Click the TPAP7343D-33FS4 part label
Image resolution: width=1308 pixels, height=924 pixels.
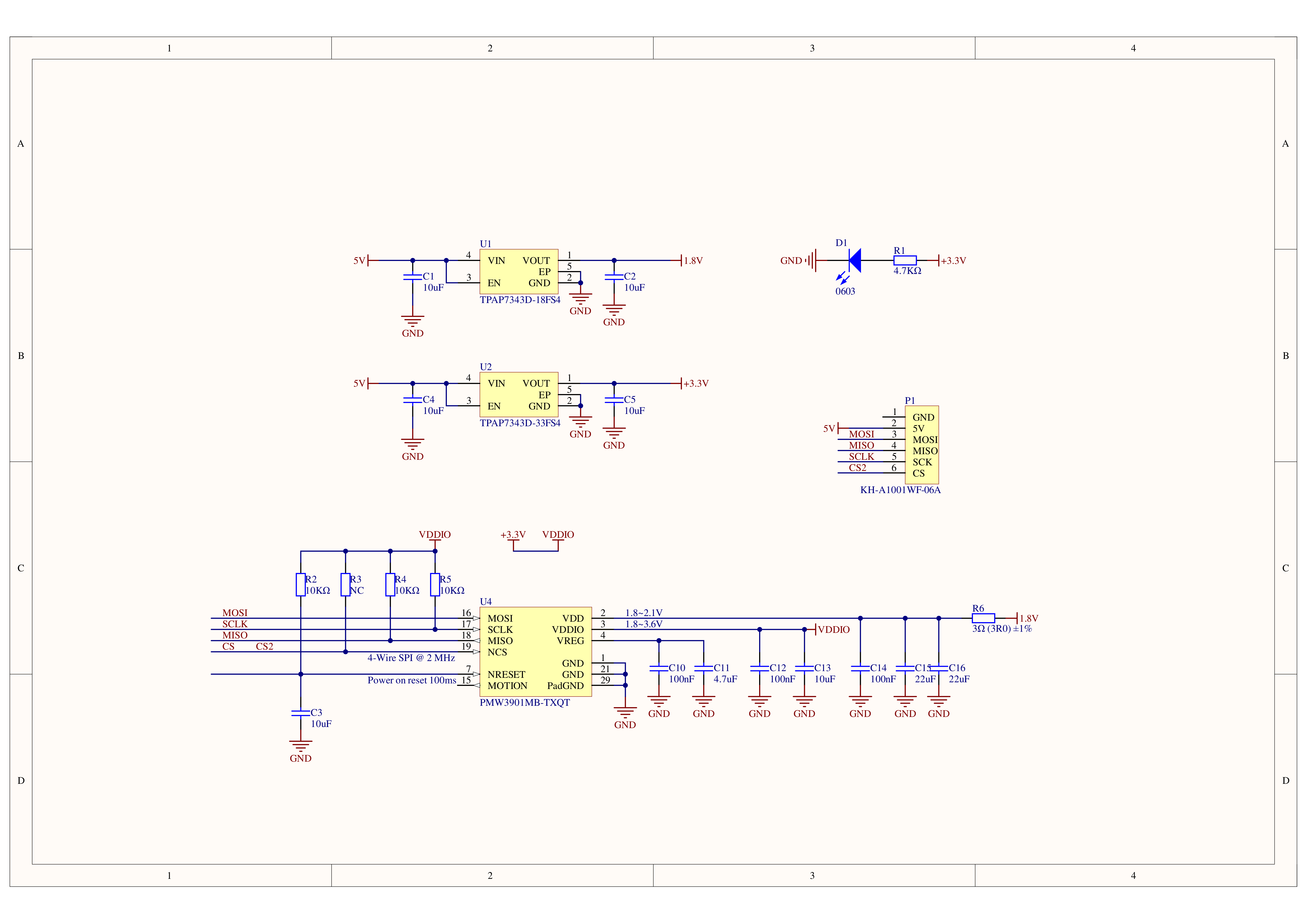520,423
